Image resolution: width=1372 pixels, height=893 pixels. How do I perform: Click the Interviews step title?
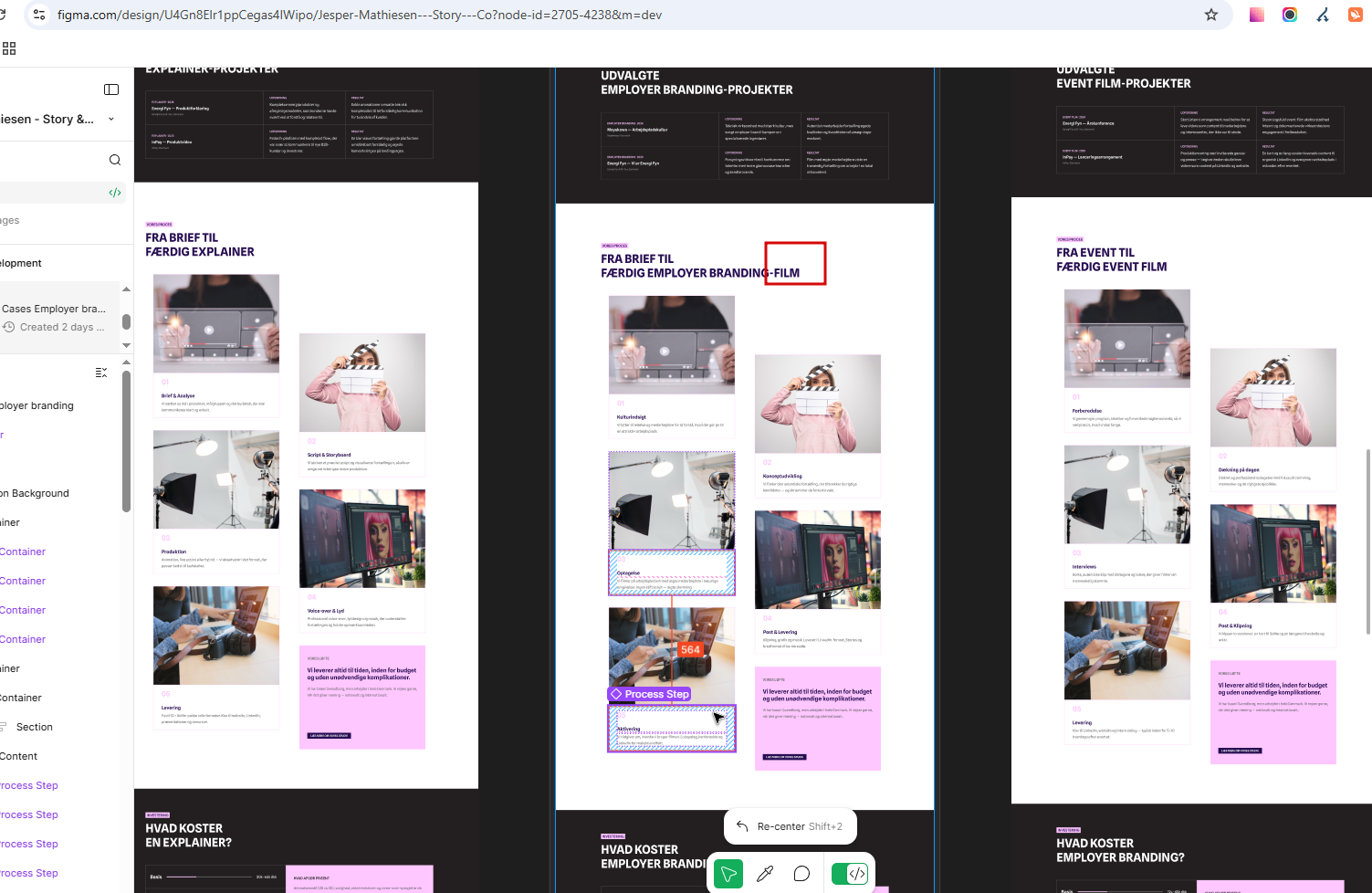[1084, 567]
